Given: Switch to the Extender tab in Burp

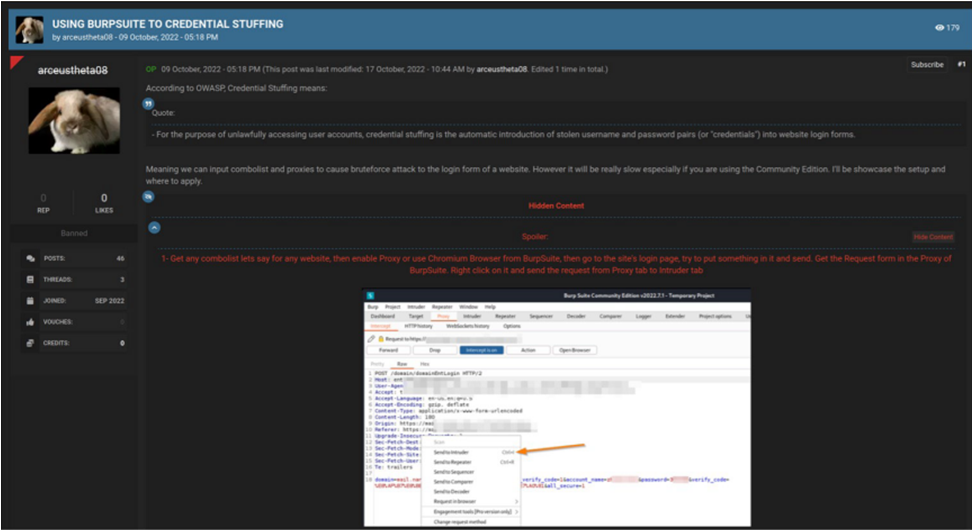Looking at the screenshot, I should 675,316.
